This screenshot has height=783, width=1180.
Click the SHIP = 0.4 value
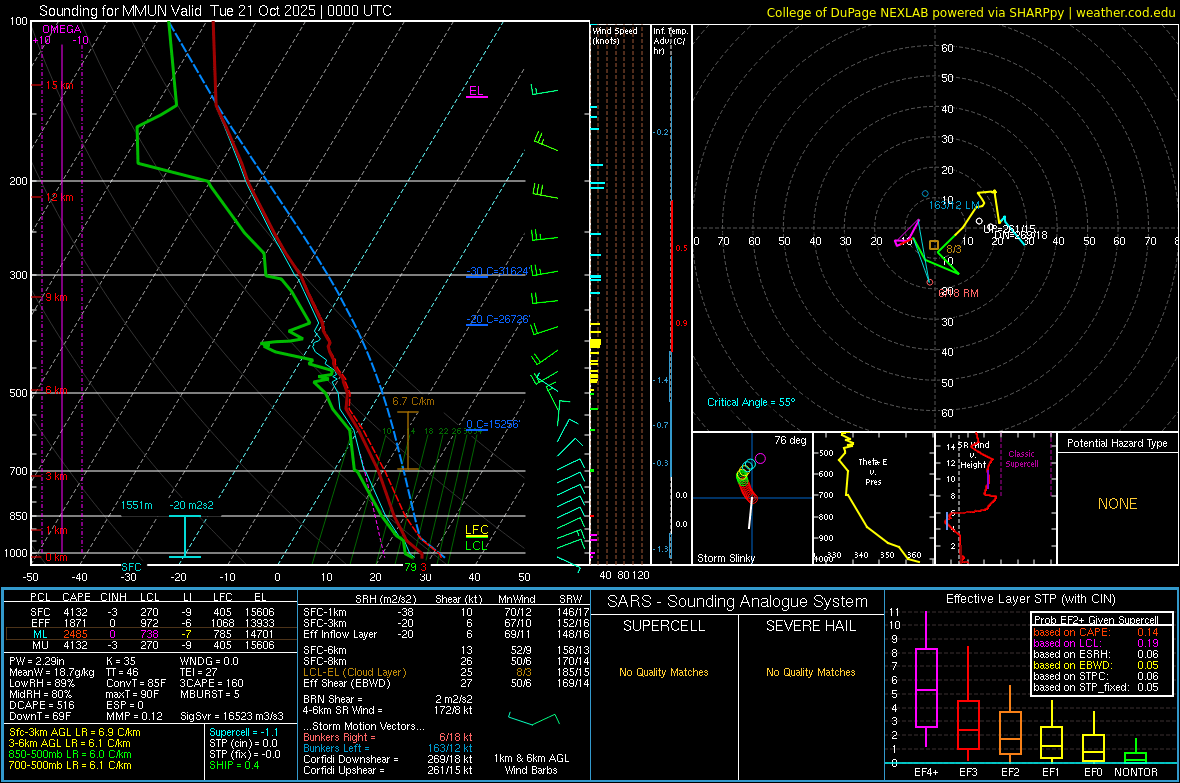click(234, 765)
